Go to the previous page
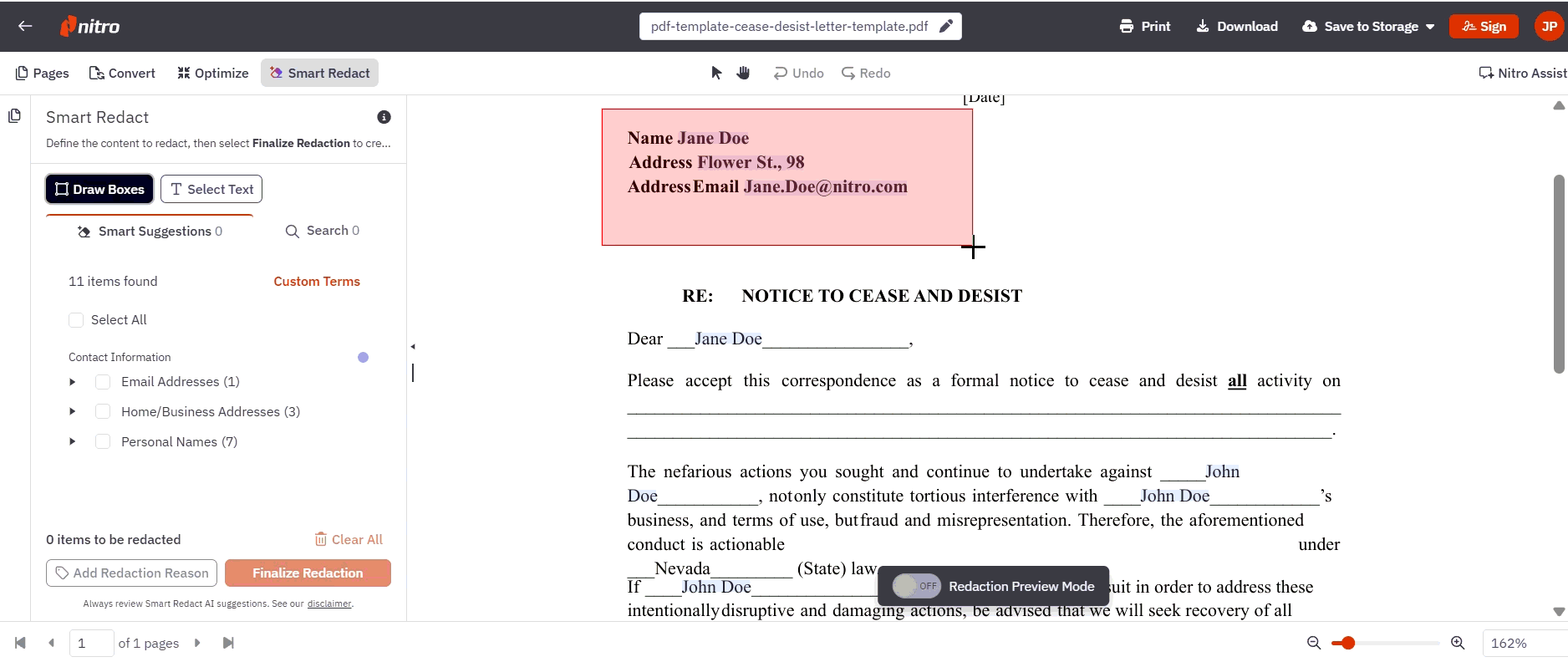1568x662 pixels. [x=52, y=643]
